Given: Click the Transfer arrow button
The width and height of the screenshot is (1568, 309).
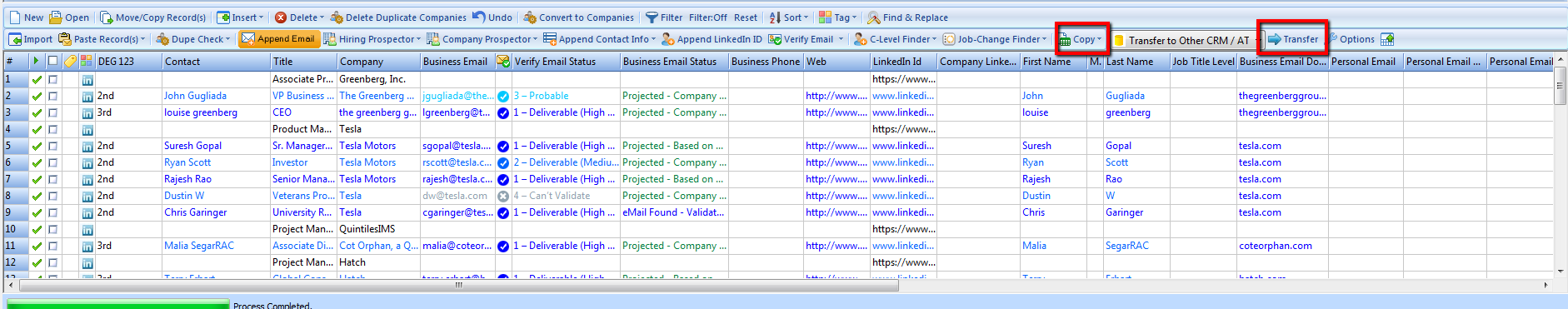Looking at the screenshot, I should (1293, 39).
